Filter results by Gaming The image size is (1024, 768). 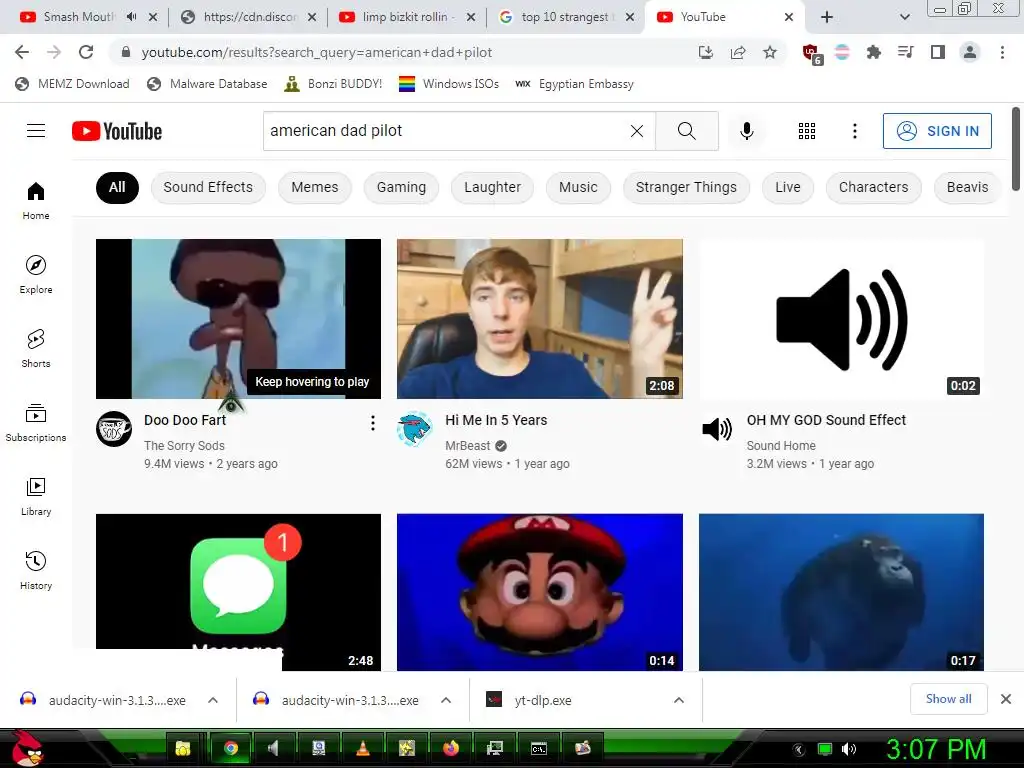[401, 187]
